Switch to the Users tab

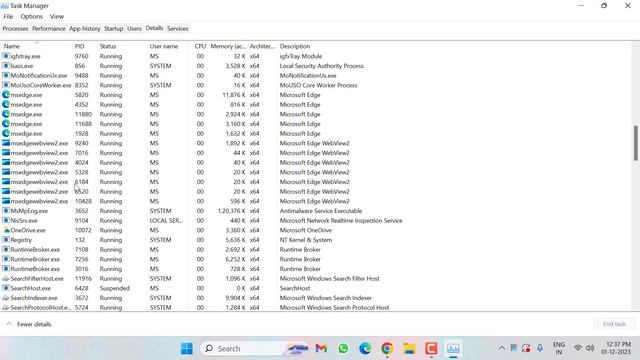pos(134,29)
